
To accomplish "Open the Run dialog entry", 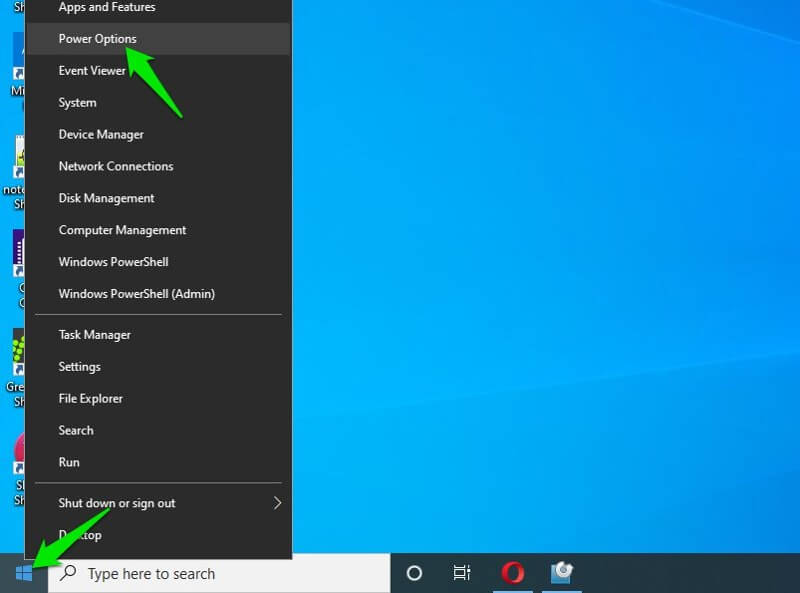I will coord(158,462).
